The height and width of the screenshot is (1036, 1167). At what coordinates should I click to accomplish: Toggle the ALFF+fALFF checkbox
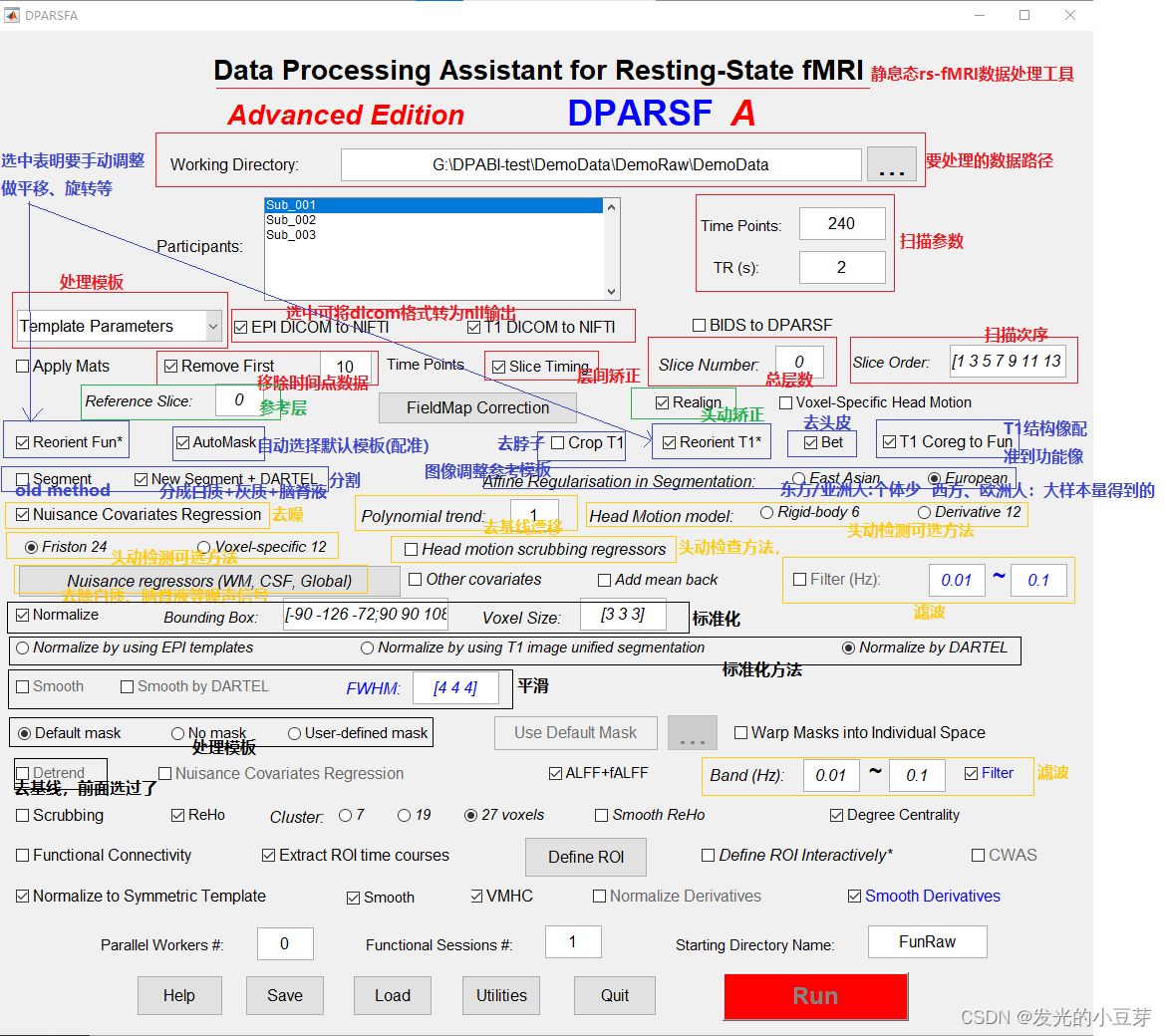[x=555, y=774]
